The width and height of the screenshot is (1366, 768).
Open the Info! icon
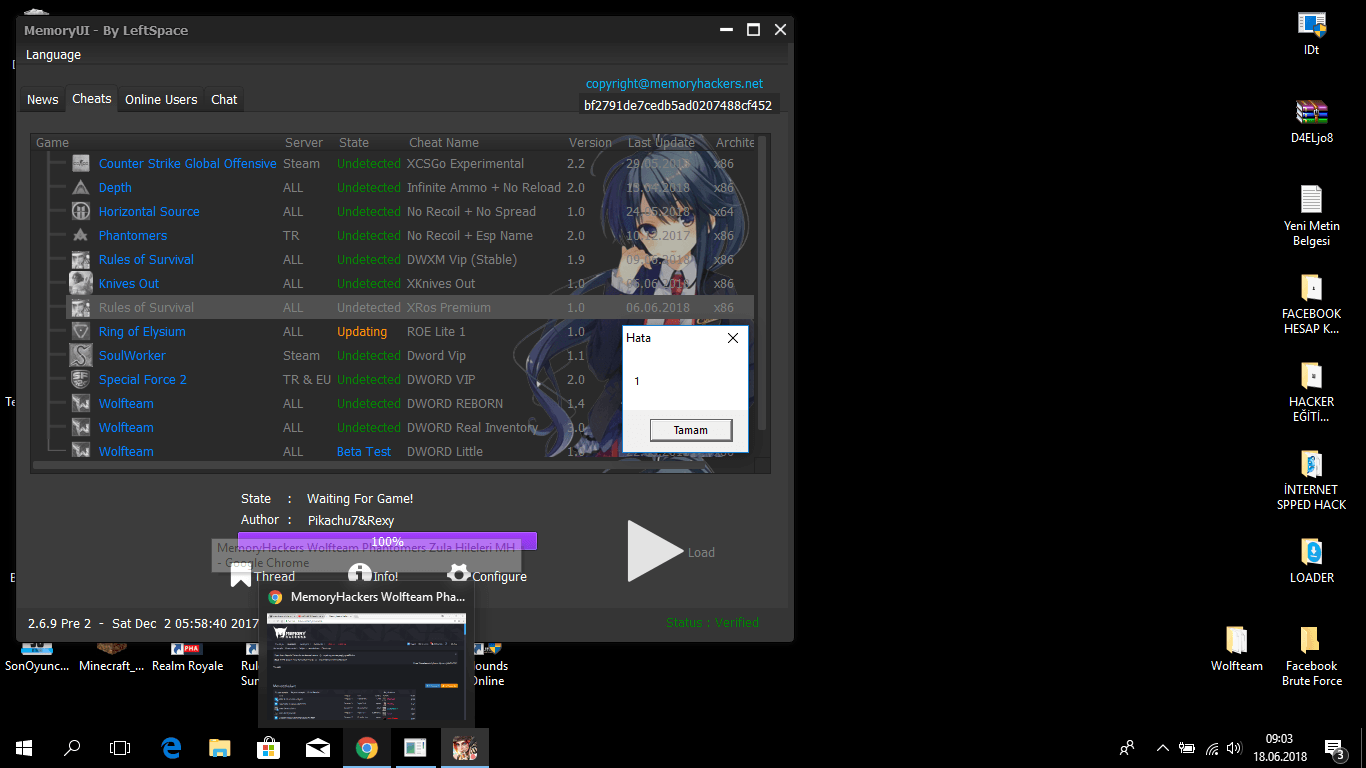click(x=359, y=575)
